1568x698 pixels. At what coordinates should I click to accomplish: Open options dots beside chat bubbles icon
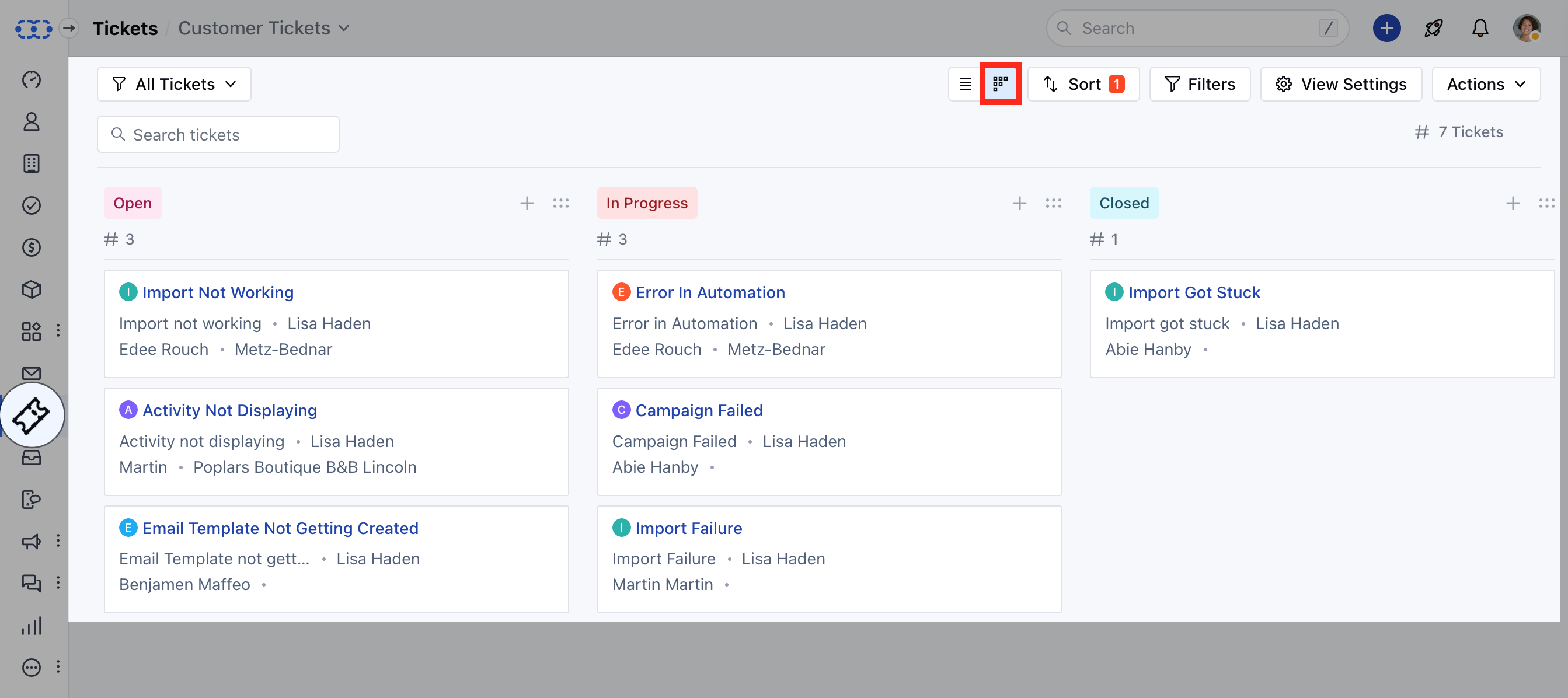tap(58, 583)
